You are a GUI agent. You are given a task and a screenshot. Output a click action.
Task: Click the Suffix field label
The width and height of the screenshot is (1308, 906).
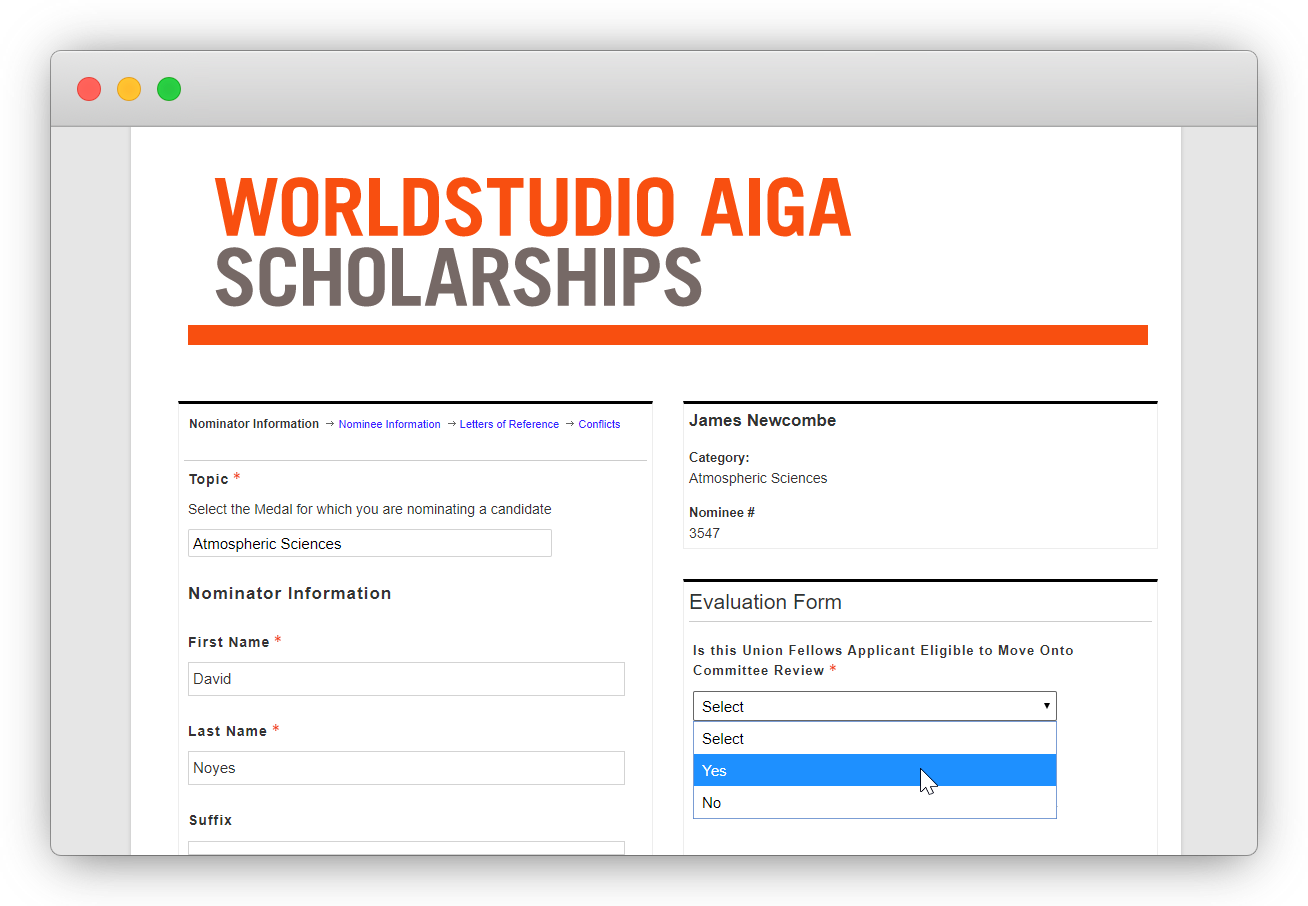click(210, 820)
